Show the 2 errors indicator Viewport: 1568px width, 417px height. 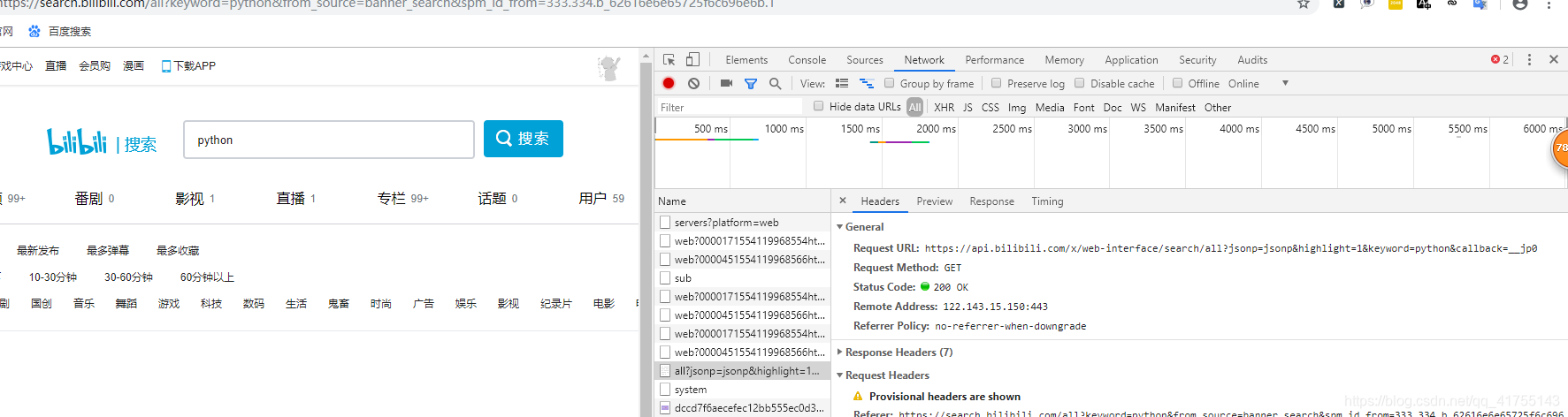click(1500, 59)
